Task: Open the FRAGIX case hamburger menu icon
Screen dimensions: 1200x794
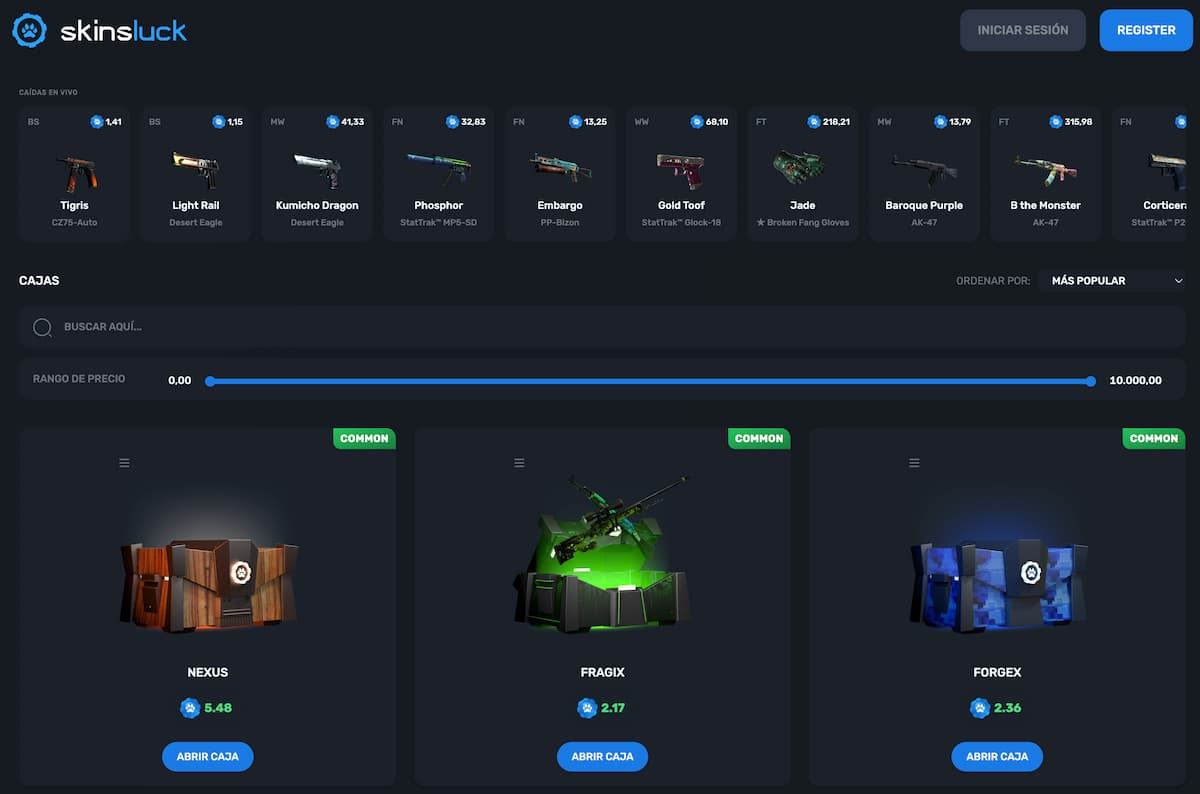Action: click(x=519, y=463)
